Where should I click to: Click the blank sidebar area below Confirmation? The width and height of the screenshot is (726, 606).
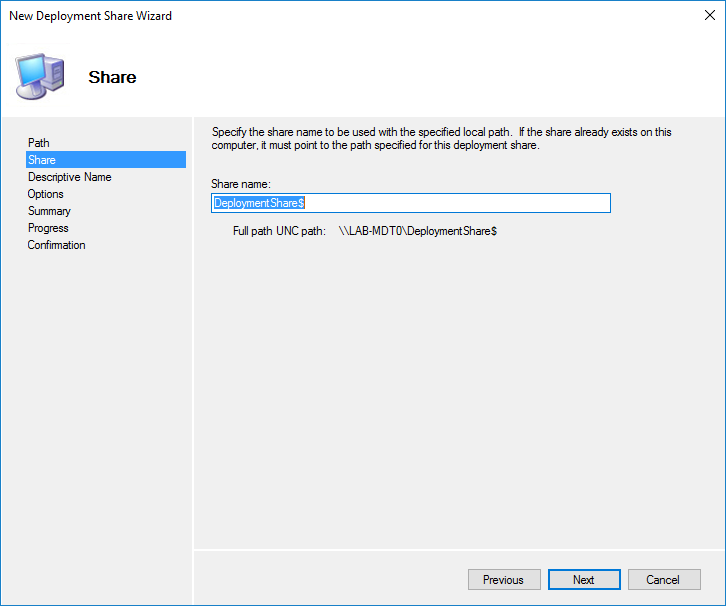coord(105,400)
